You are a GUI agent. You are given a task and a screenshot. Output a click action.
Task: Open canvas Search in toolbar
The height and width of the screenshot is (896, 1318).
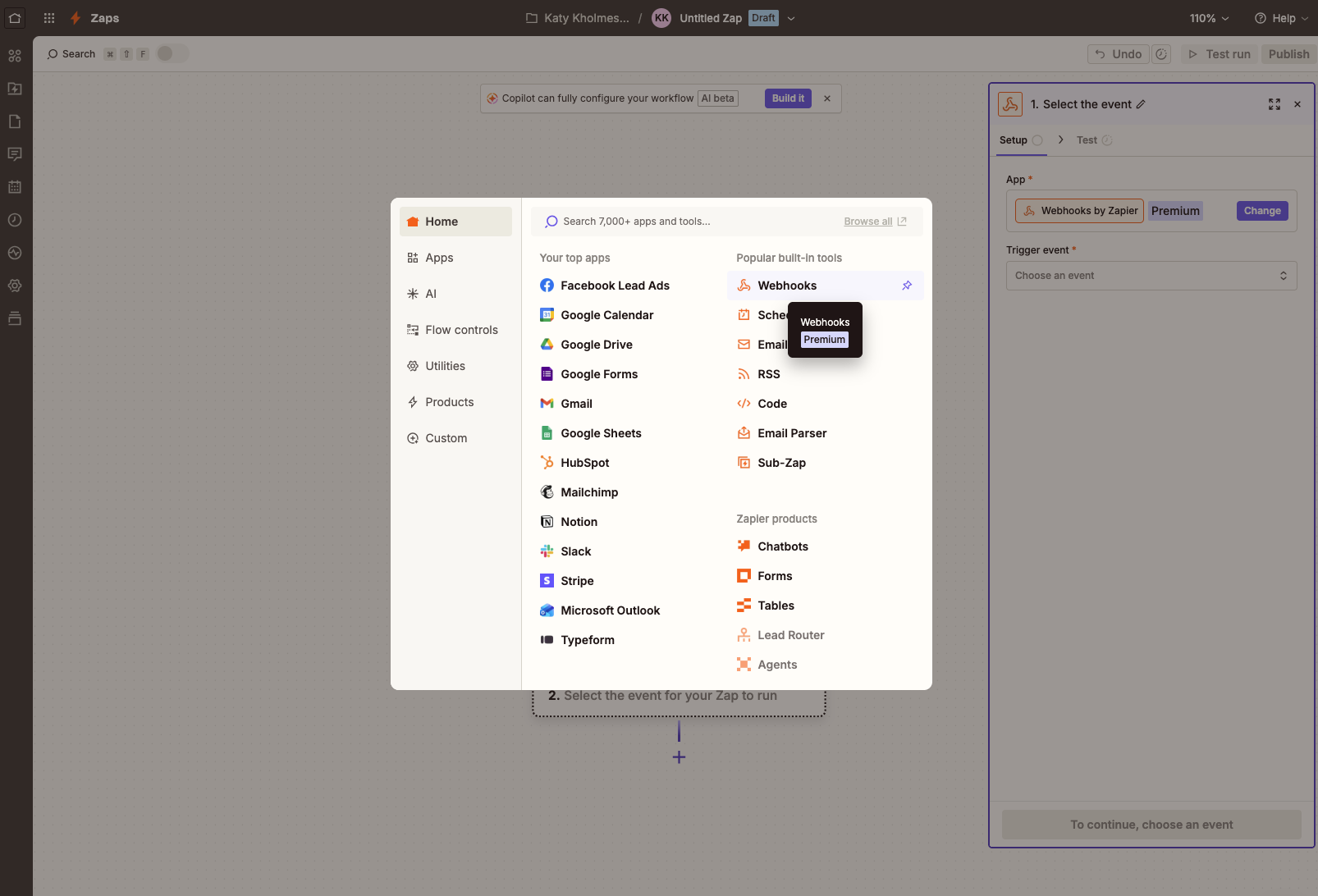pyautogui.click(x=71, y=54)
